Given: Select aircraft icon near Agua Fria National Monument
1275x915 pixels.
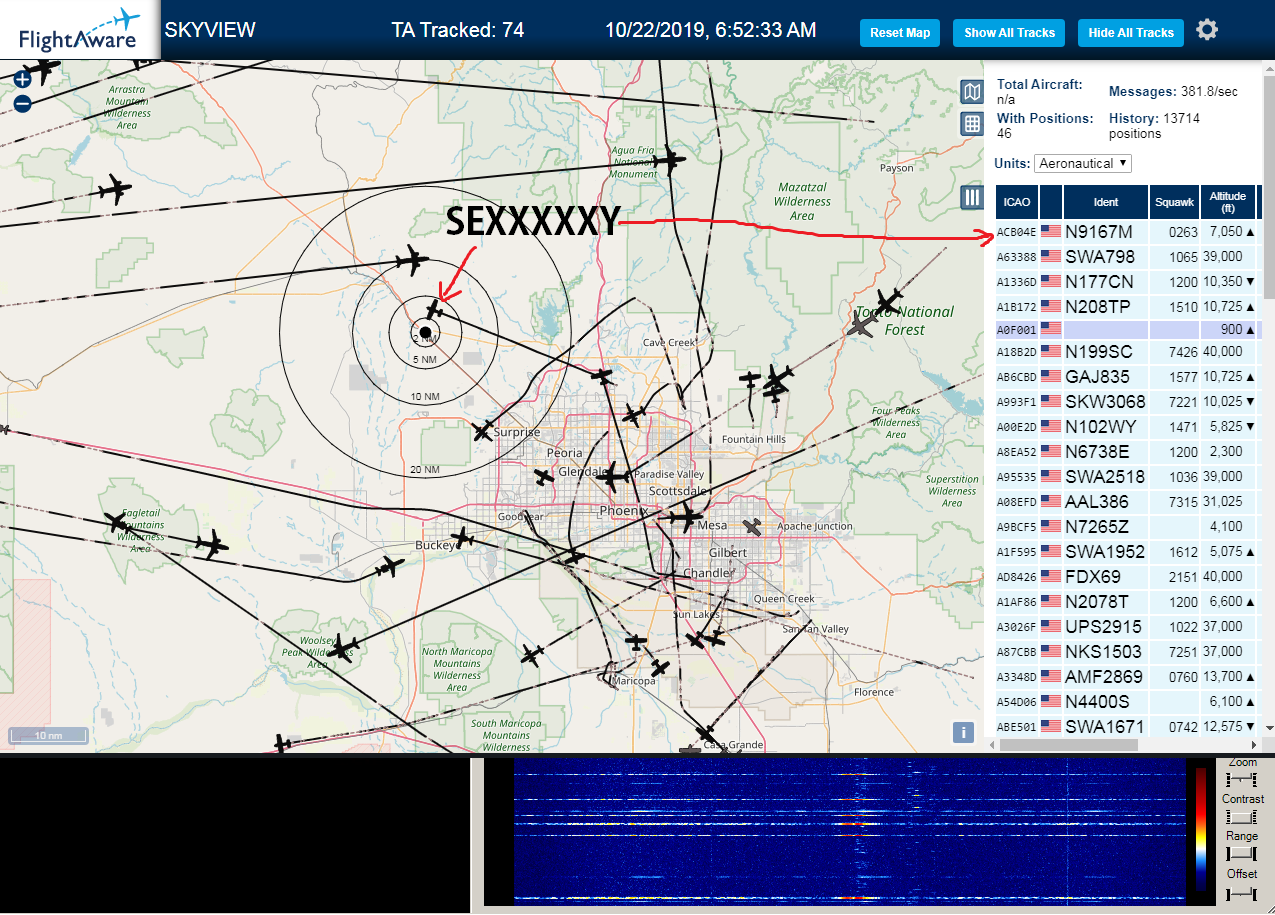Looking at the screenshot, I should coord(670,159).
